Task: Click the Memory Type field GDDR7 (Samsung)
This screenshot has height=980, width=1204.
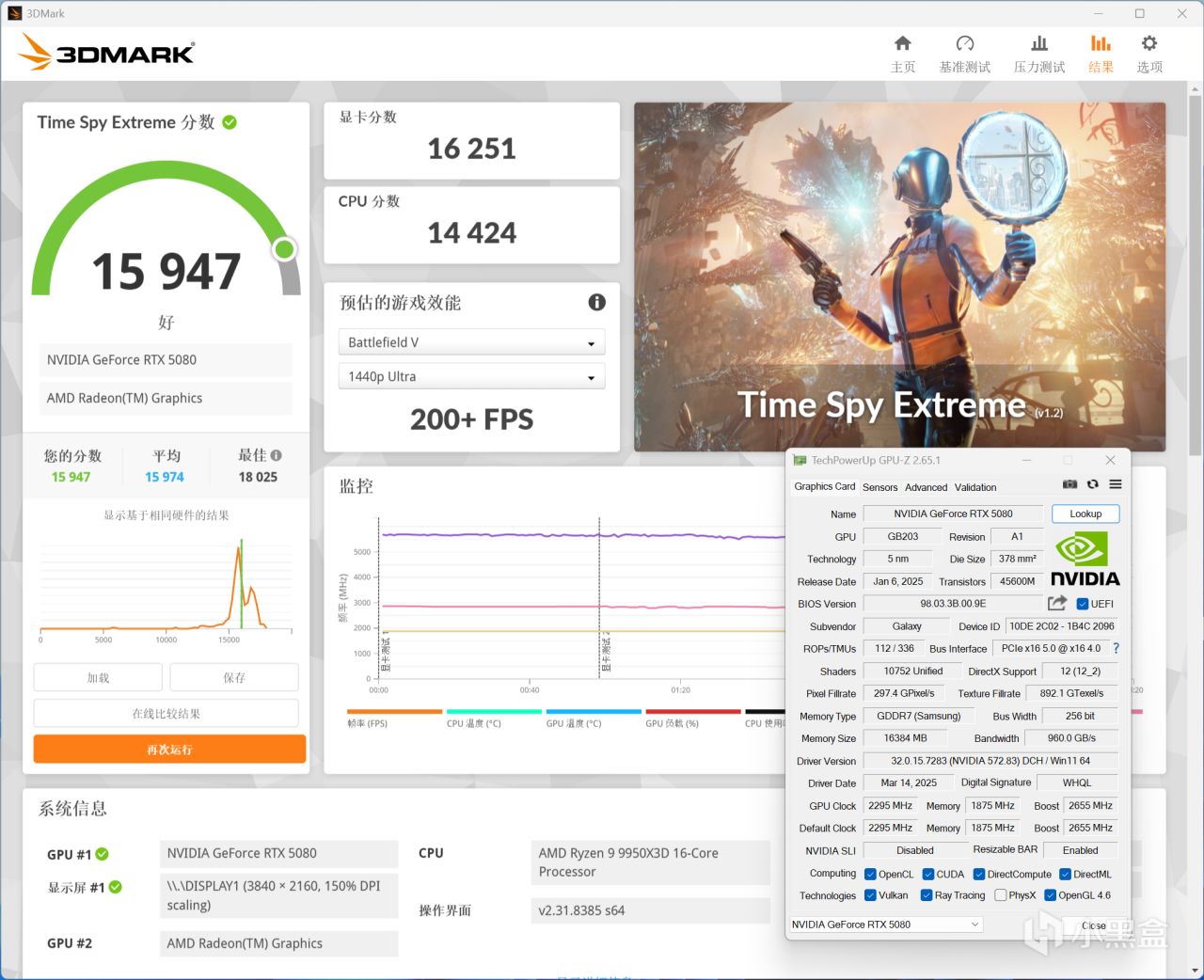Action: click(919, 716)
